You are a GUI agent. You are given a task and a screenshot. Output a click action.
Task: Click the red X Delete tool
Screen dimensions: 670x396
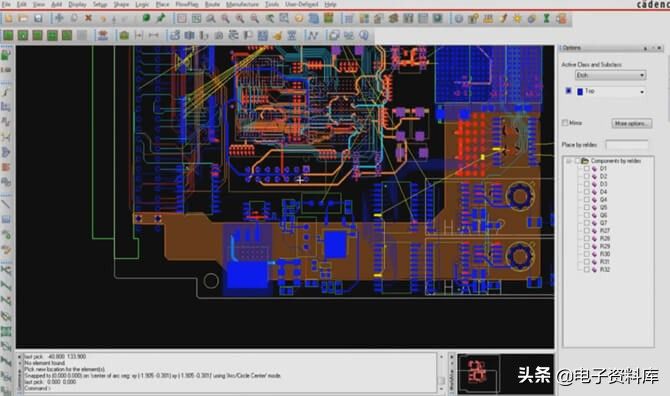point(88,18)
